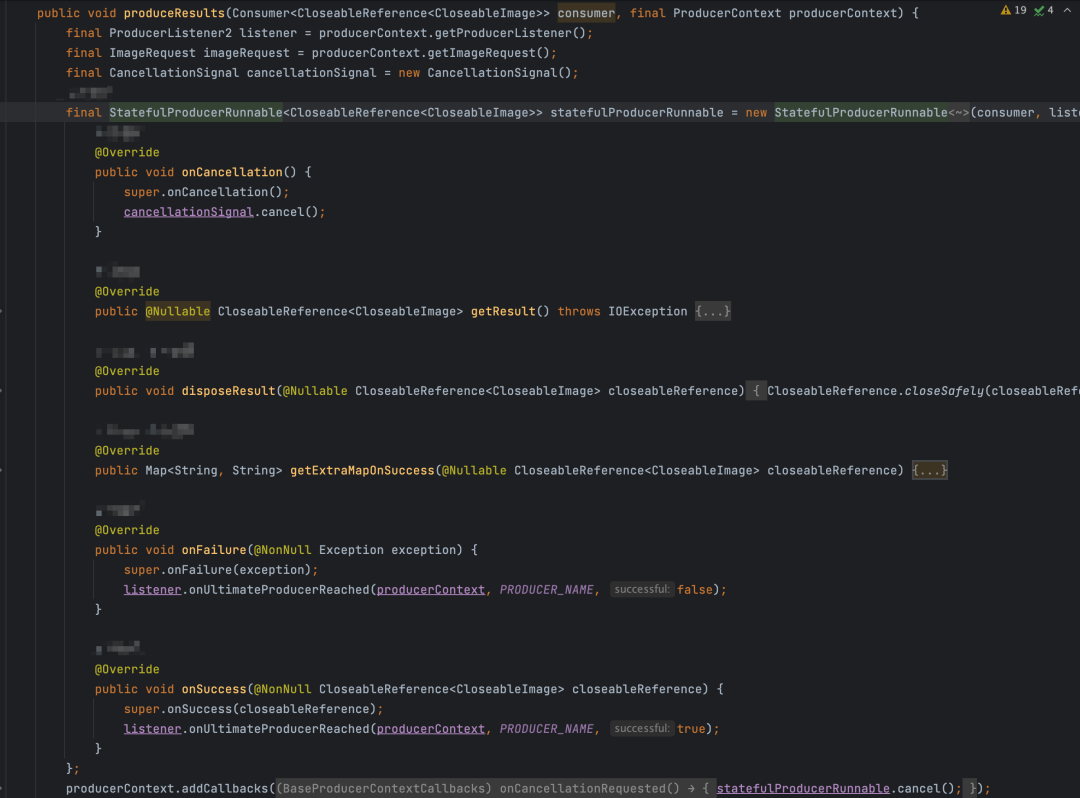The height and width of the screenshot is (798, 1080).
Task: Click addCallbacks method call
Action: point(225,789)
